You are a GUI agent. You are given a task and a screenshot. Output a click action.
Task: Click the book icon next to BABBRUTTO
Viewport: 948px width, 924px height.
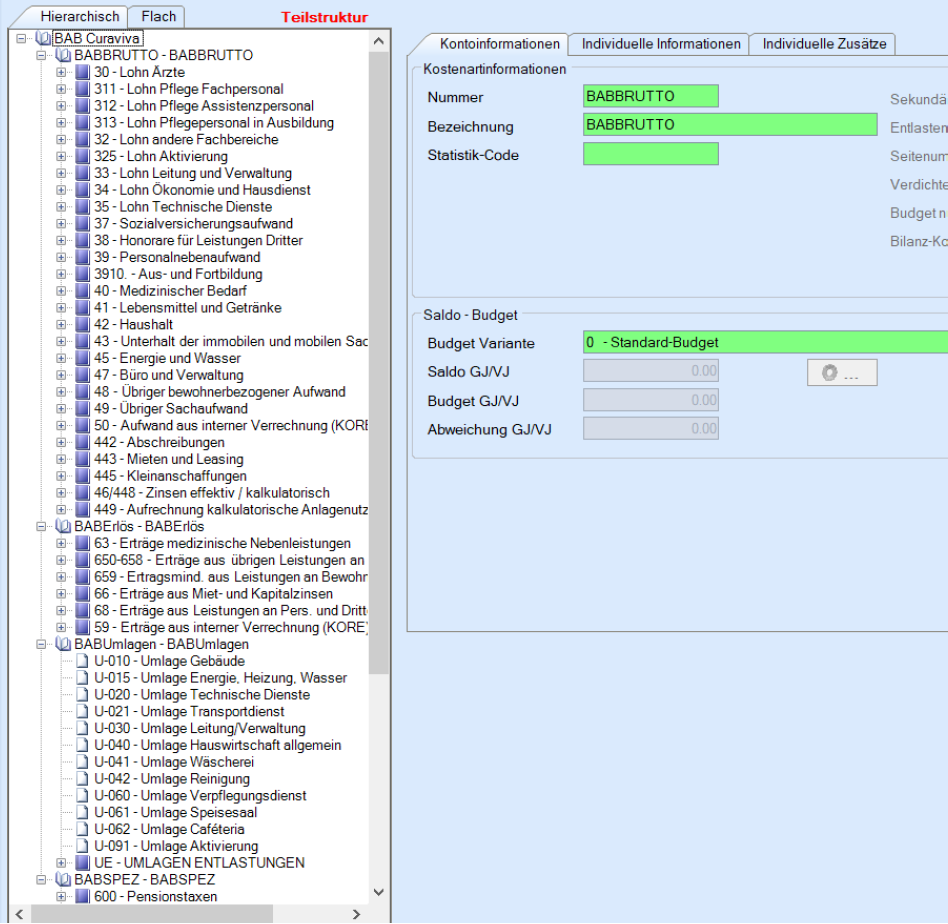[x=63, y=56]
